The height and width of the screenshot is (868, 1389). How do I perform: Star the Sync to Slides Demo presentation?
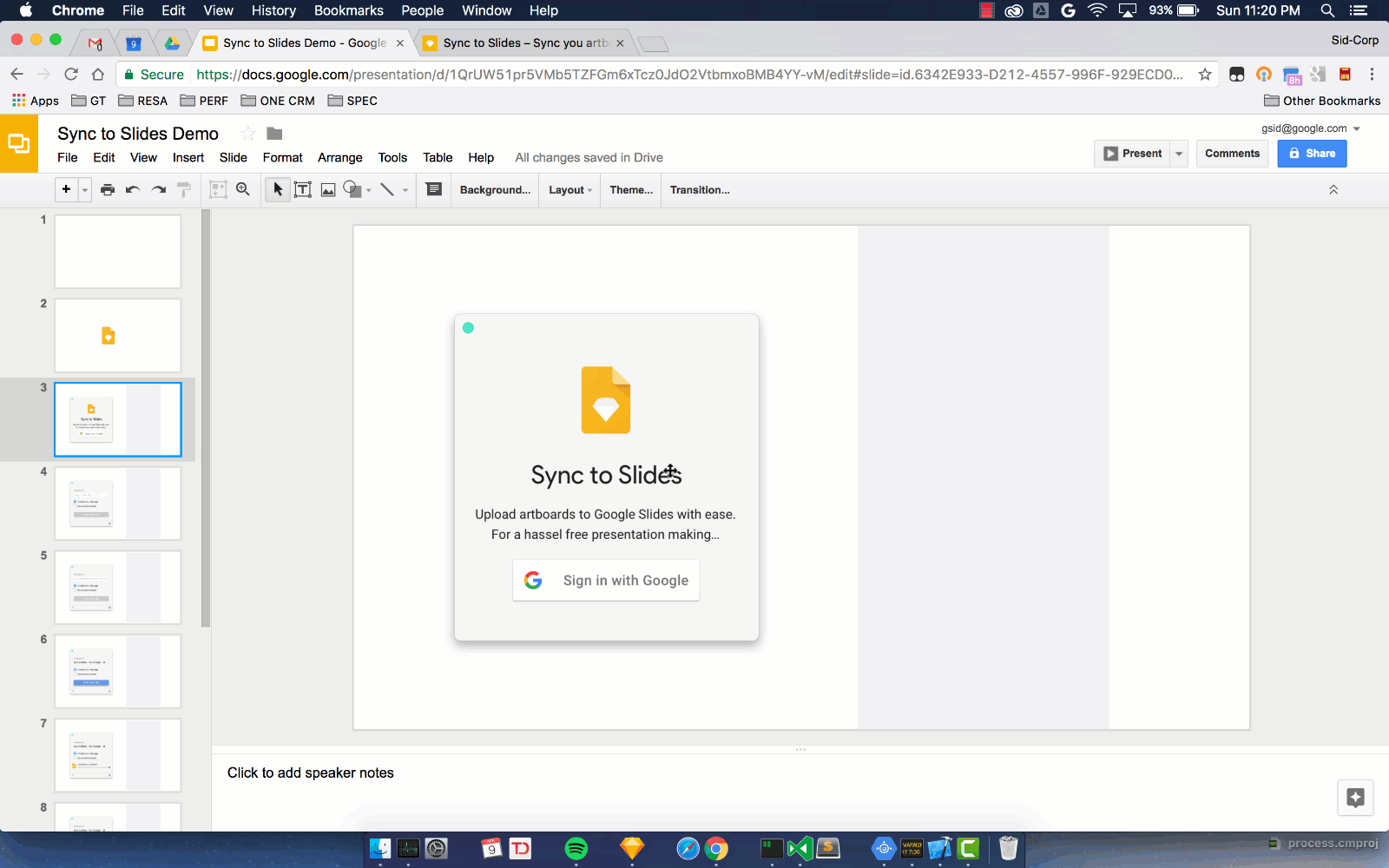(247, 134)
